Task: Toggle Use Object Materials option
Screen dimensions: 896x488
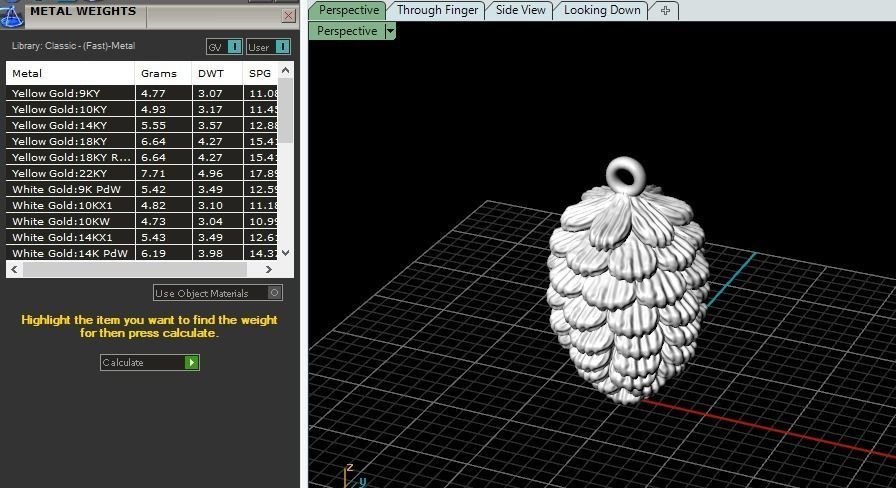Action: [218, 293]
